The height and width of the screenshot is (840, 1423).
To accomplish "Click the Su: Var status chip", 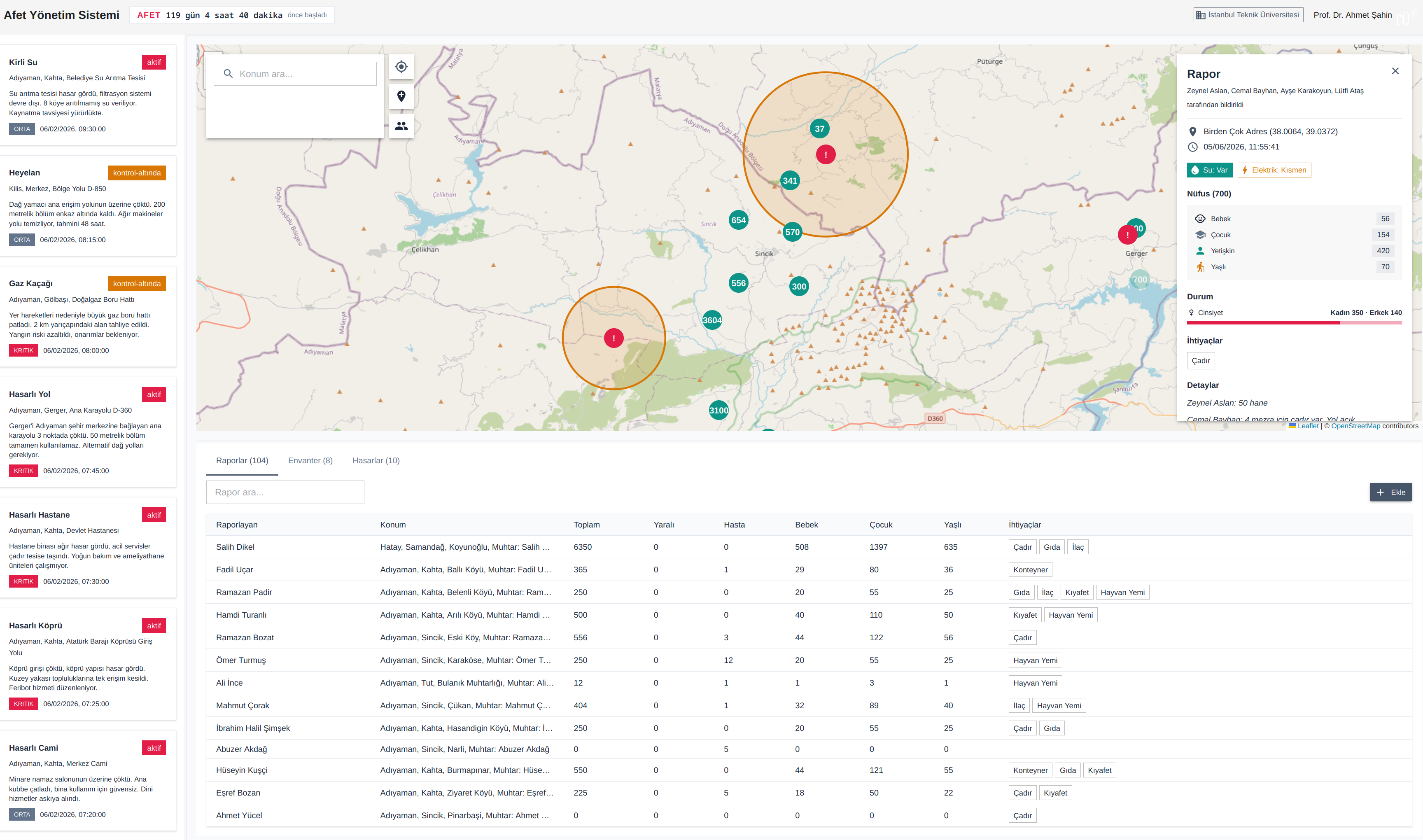I will tap(1210, 170).
